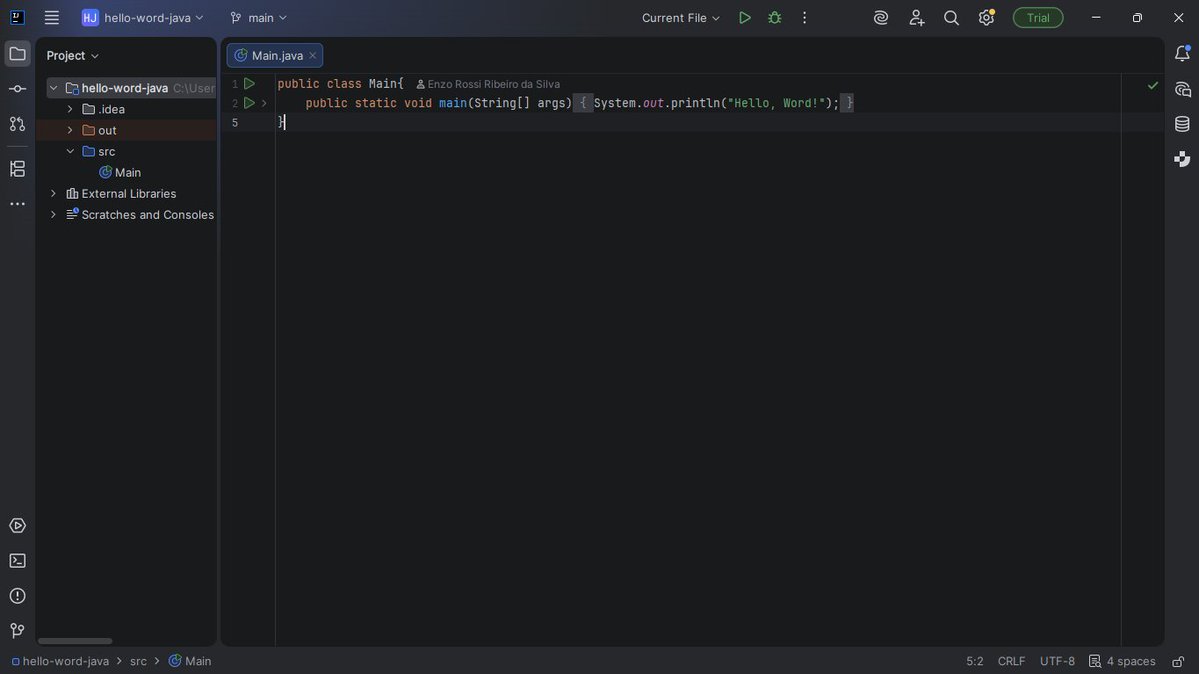
Task: Click the Project panel horizontal scrollbar
Action: (x=75, y=641)
